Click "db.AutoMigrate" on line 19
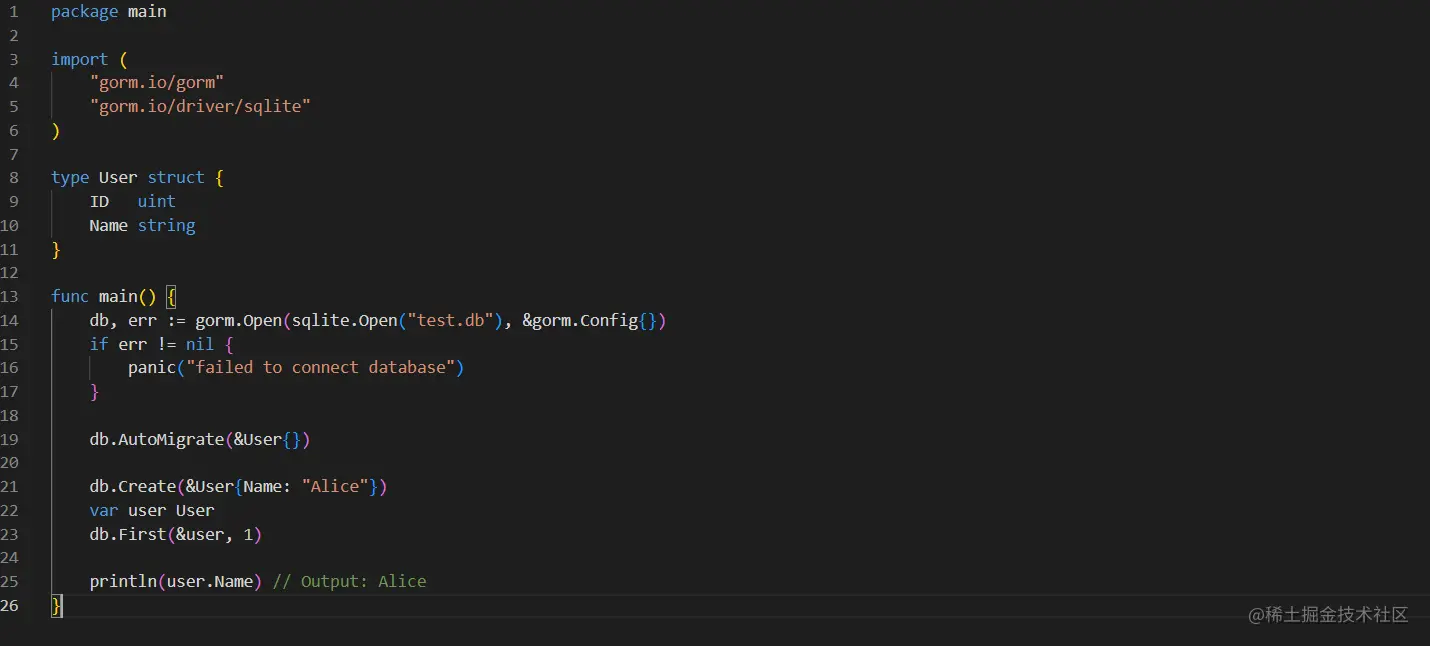Viewport: 1430px width, 646px height. tap(157, 439)
